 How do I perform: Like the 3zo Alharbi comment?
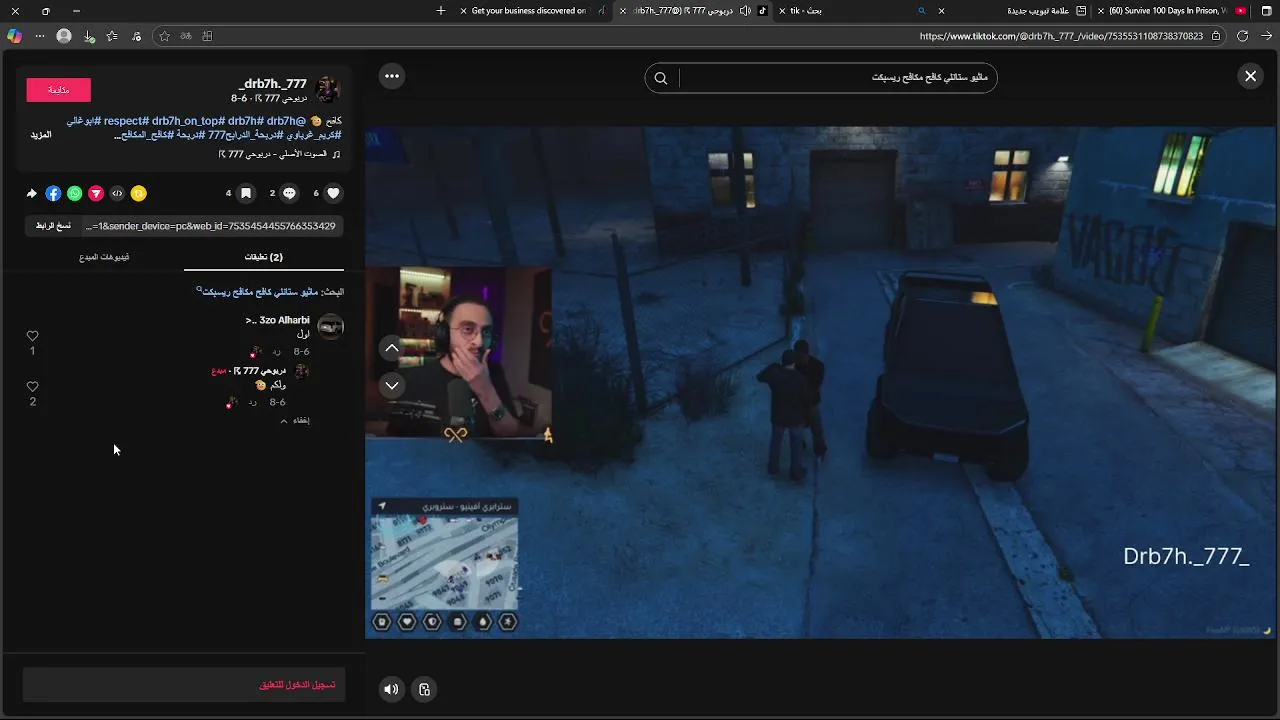pos(32,337)
